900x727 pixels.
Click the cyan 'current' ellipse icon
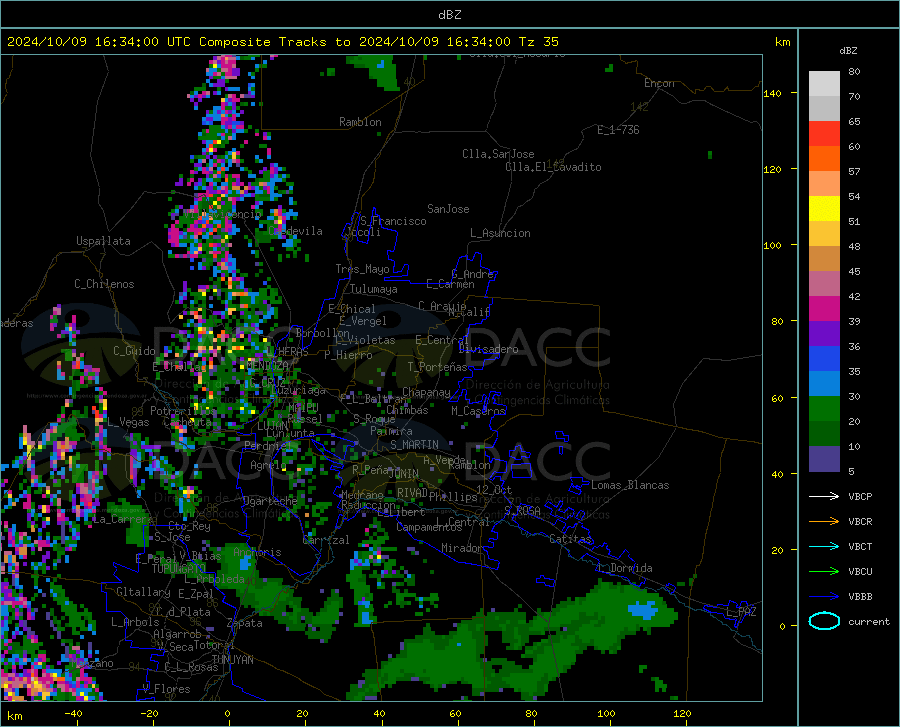tap(824, 621)
